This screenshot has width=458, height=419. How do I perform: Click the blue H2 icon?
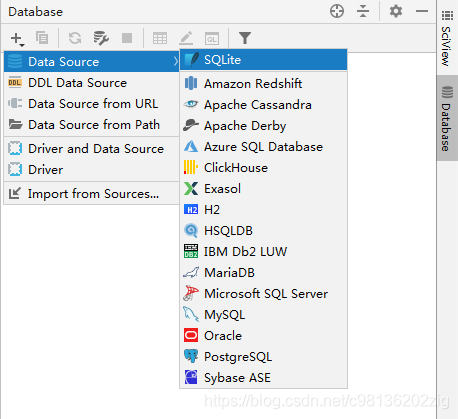pyautogui.click(x=191, y=210)
